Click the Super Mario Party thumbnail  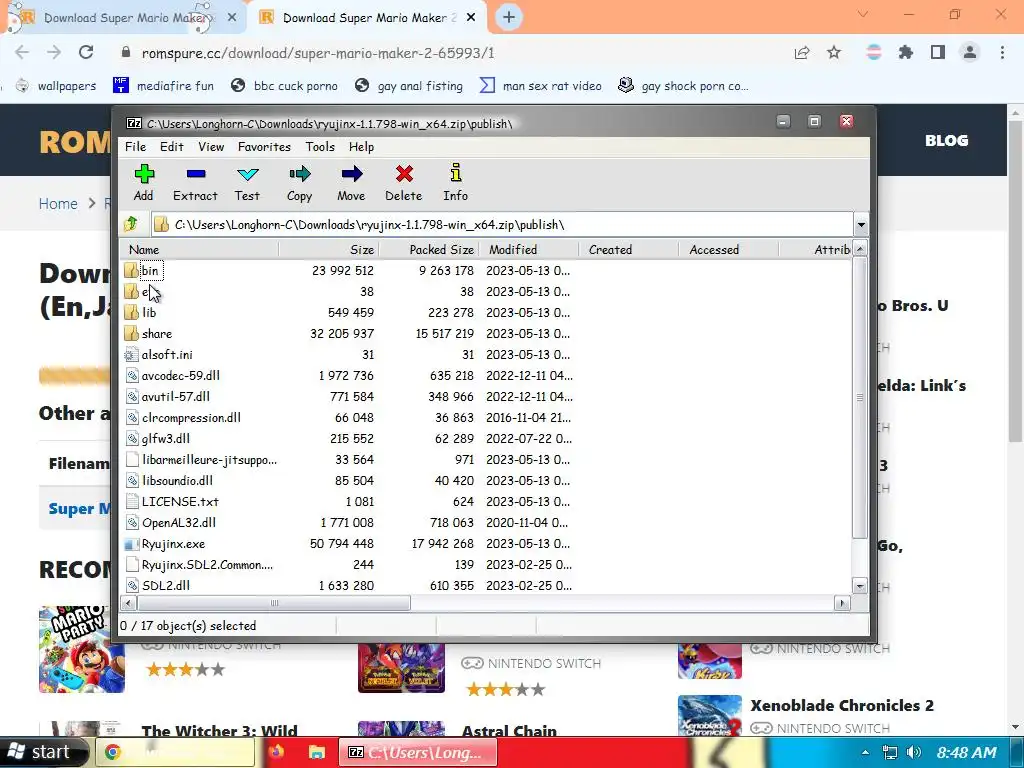(x=82, y=648)
